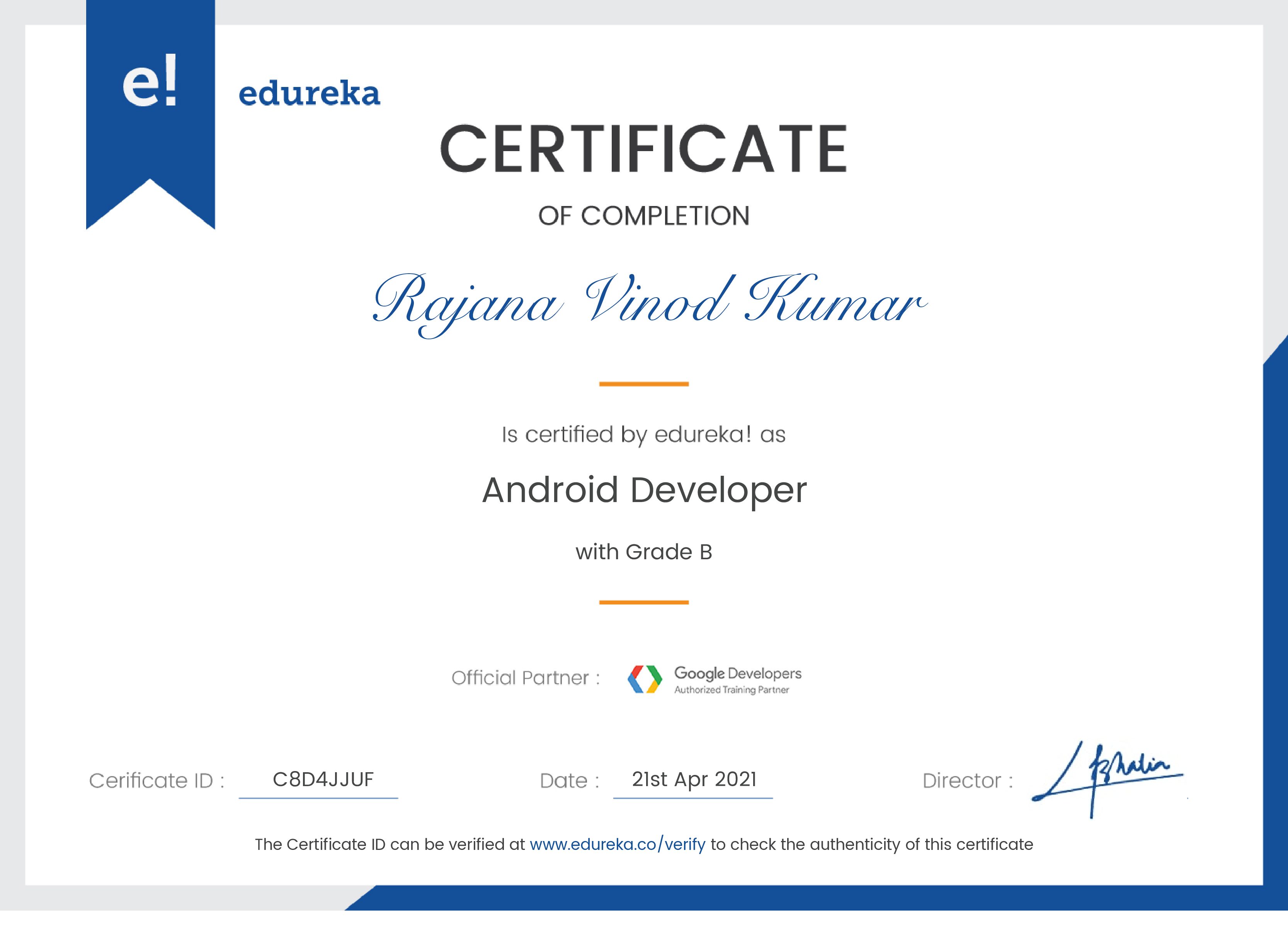The width and height of the screenshot is (1288, 950).
Task: Click the OF COMPLETION subtitle
Action: (x=643, y=216)
